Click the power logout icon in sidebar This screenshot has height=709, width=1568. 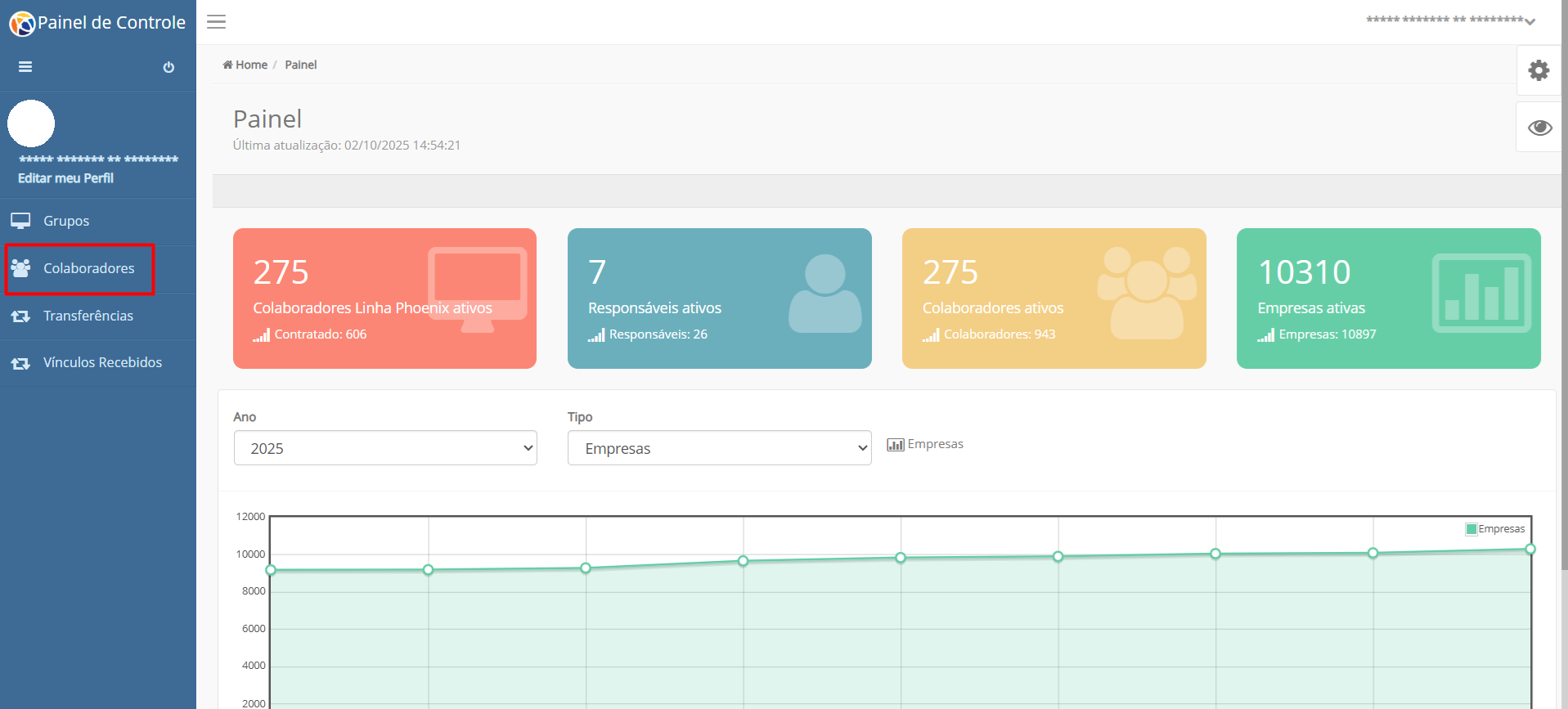coord(168,67)
